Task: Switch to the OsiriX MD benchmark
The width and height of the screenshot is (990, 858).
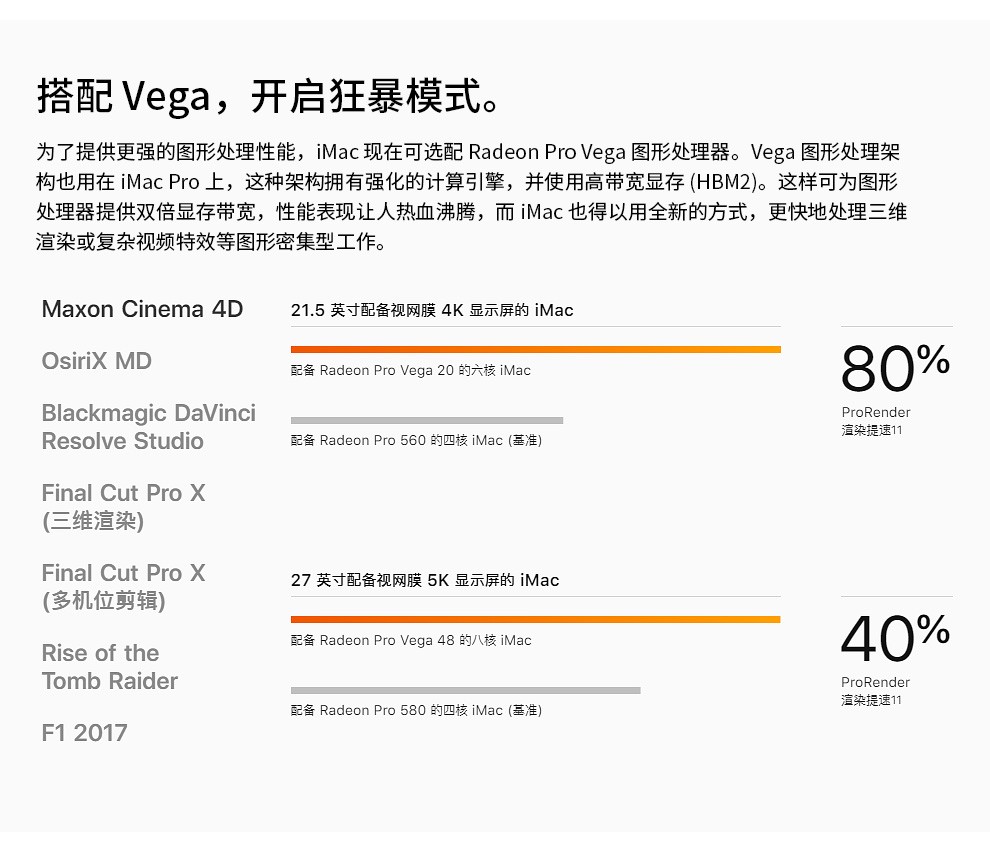Action: coord(97,361)
